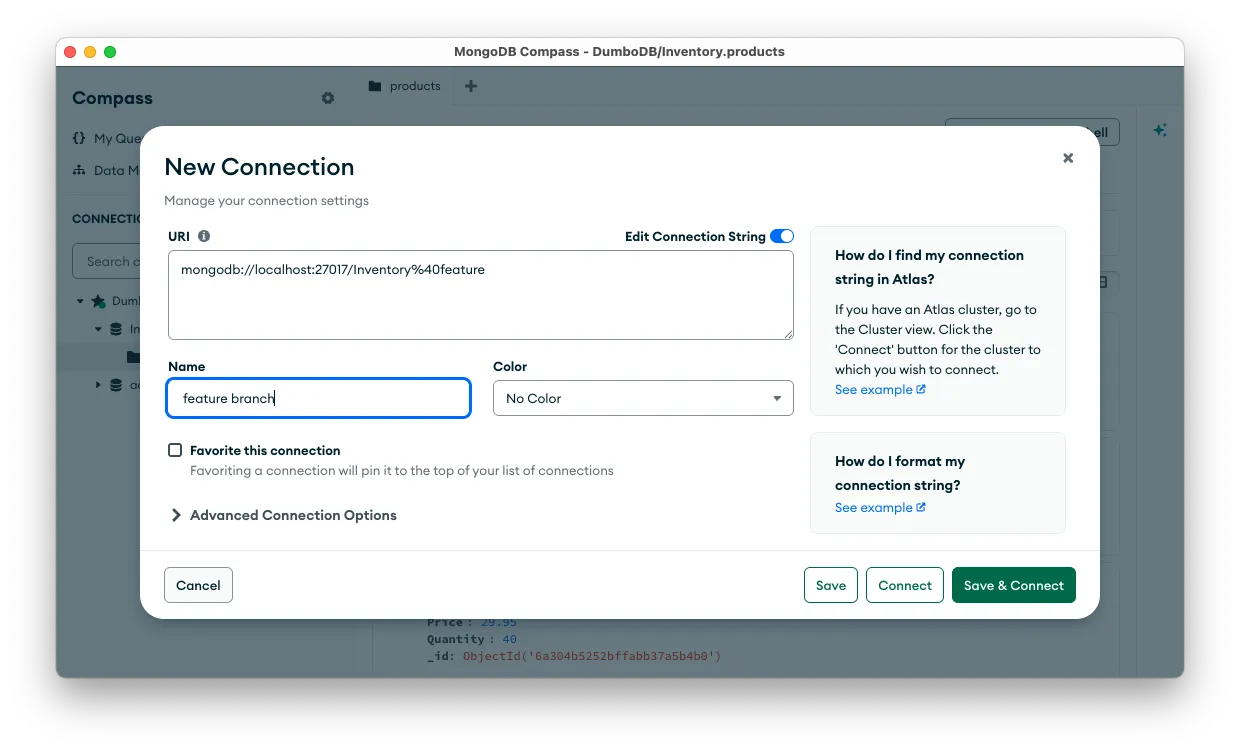This screenshot has height=752, width=1240.
Task: Click the folder icon on the products tab
Action: click(375, 86)
